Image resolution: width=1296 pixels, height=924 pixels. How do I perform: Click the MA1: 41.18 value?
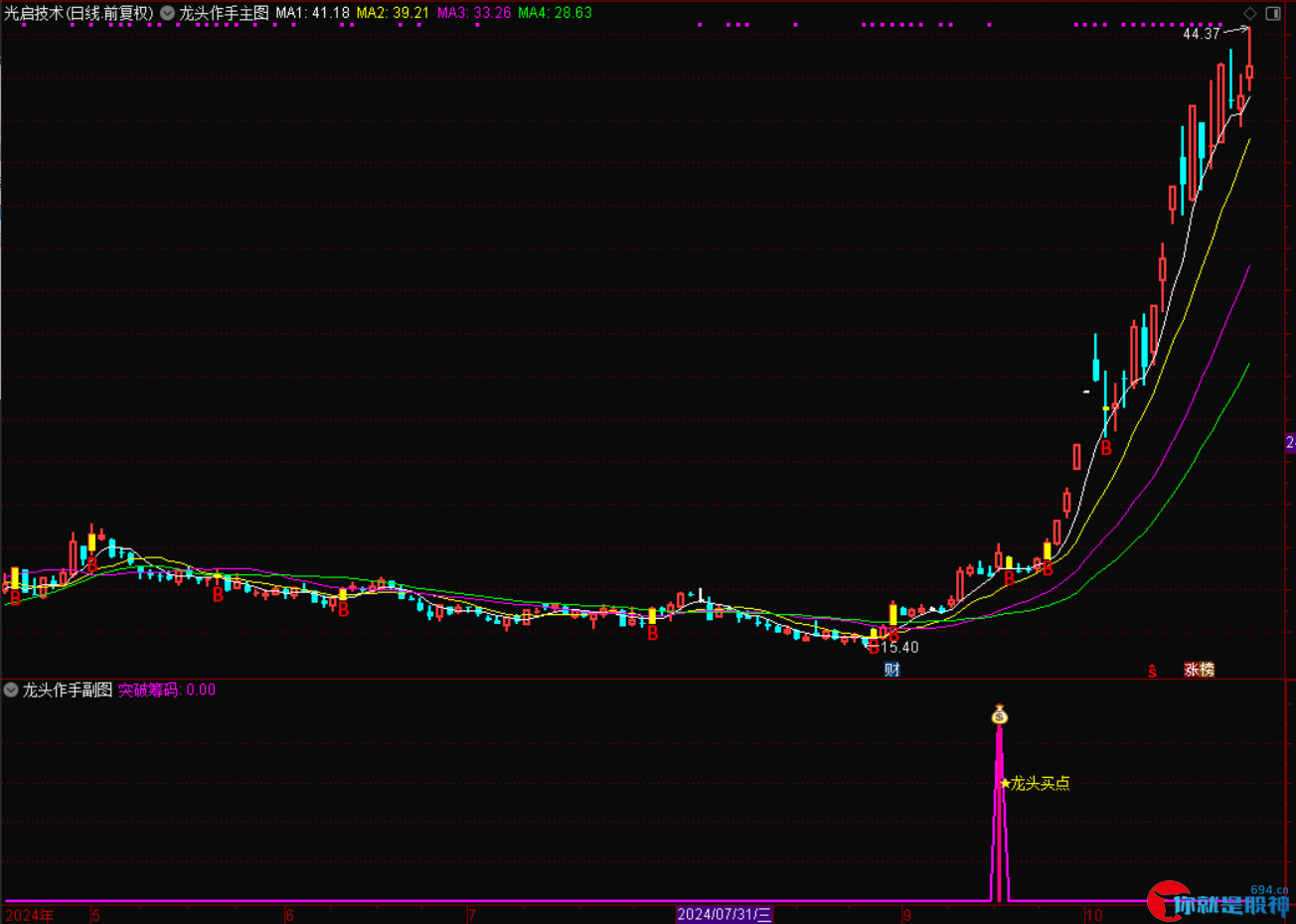point(312,13)
